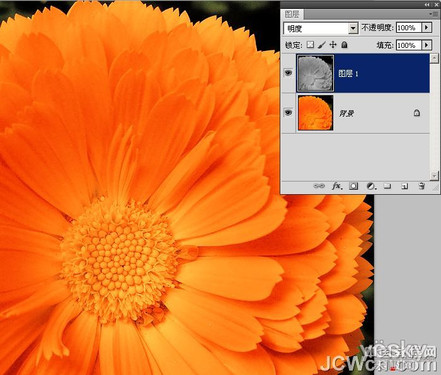
Task: Create new adjustment layer icon
Action: (x=371, y=186)
